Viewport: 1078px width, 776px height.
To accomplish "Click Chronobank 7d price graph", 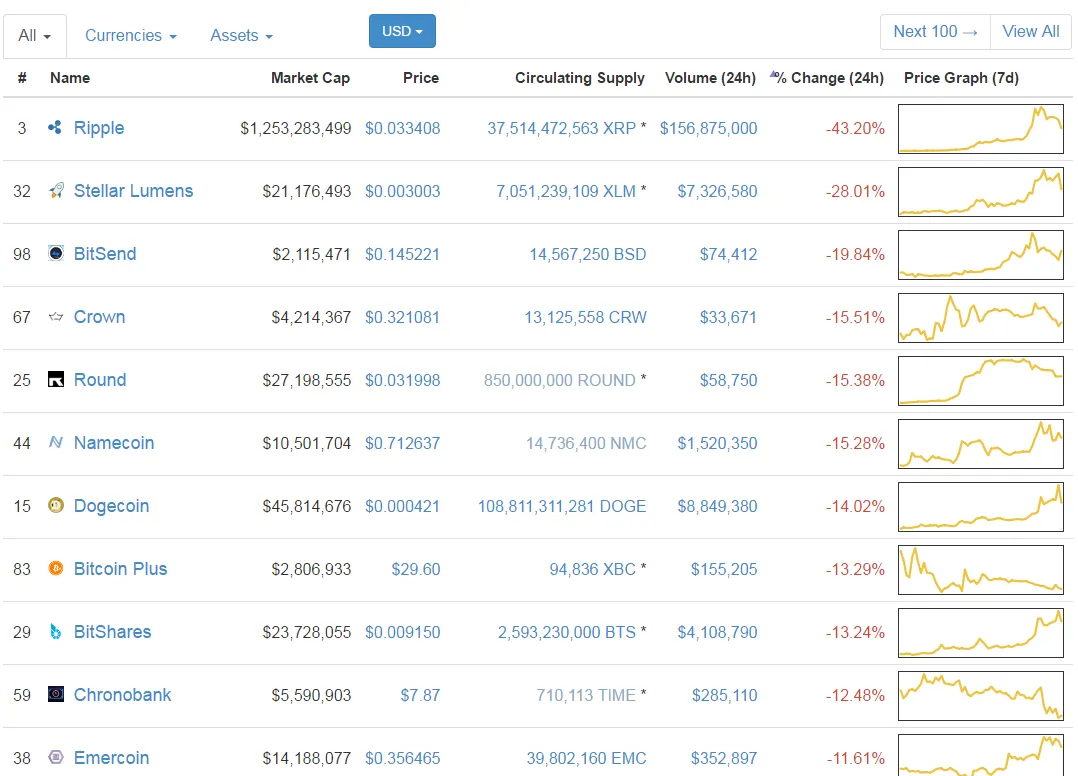I will click(980, 696).
